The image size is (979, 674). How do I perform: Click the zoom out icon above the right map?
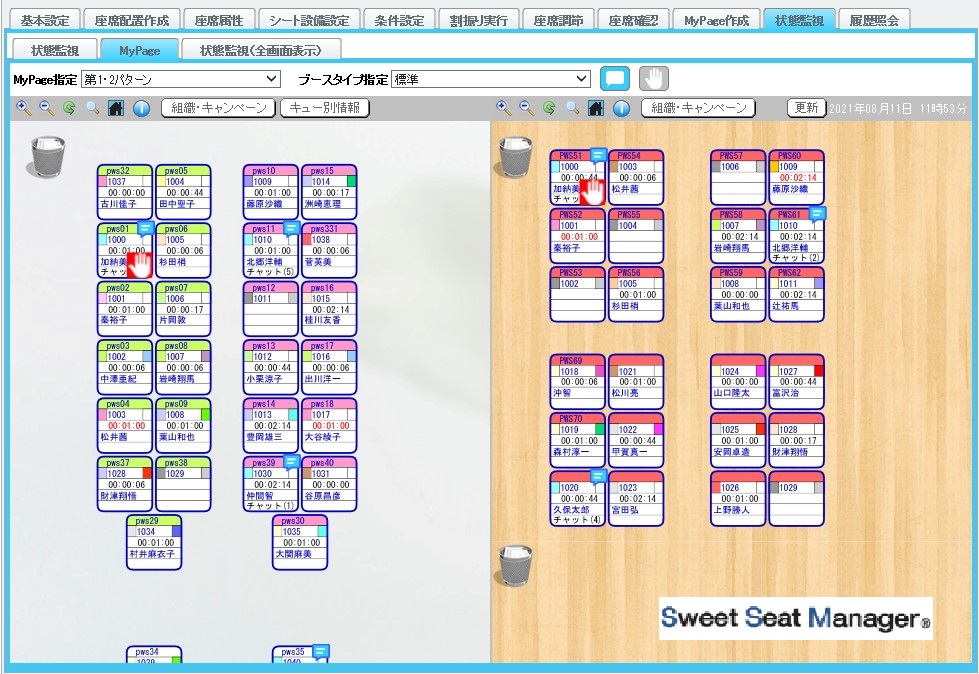click(x=525, y=109)
